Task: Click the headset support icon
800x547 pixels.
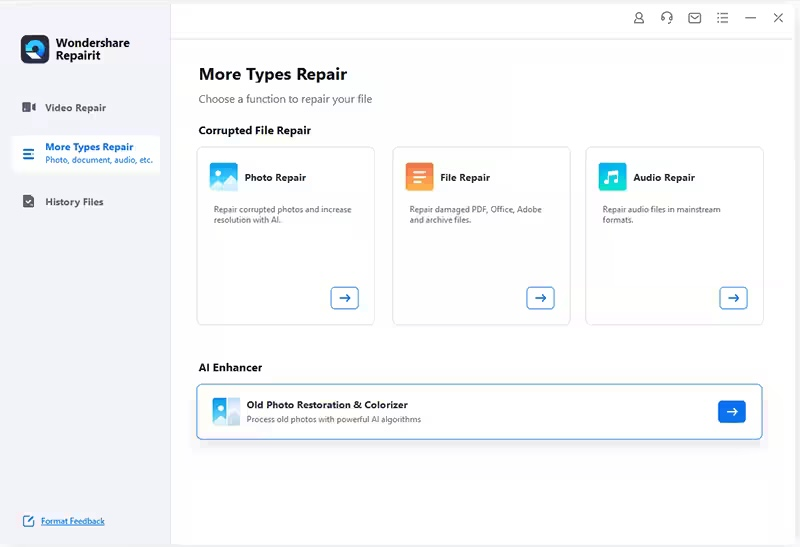Action: (x=667, y=18)
